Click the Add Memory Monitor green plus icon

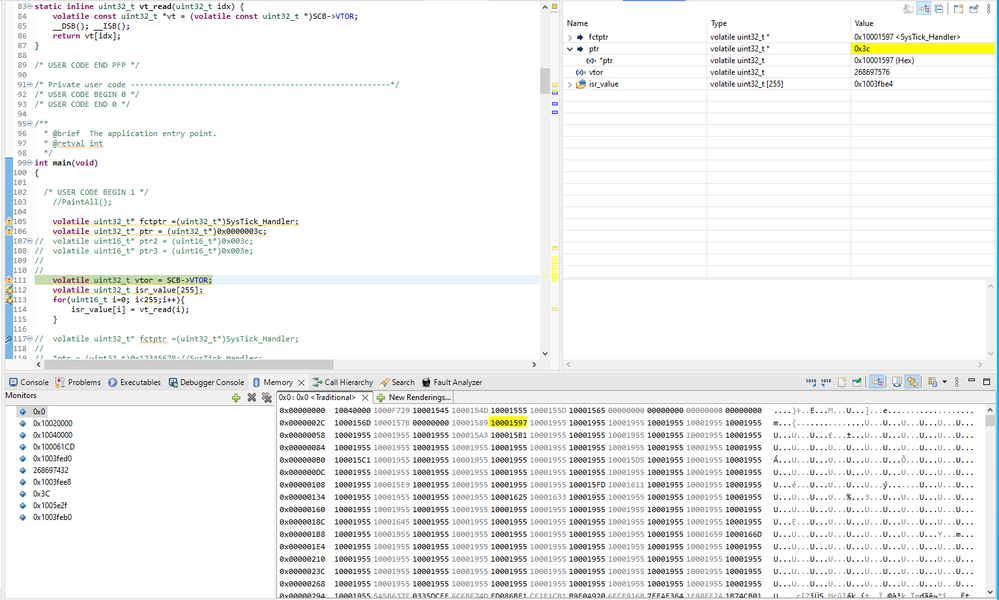[236, 397]
